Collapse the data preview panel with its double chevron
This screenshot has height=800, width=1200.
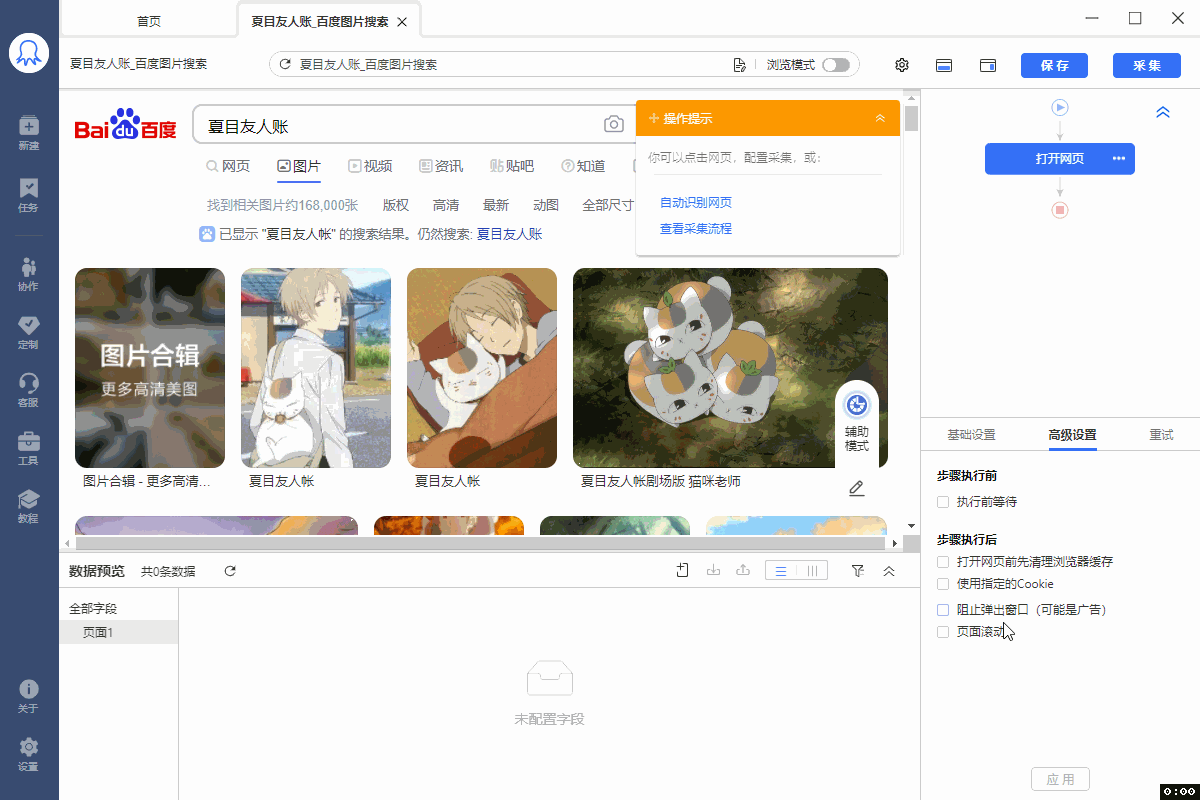pyautogui.click(x=889, y=571)
